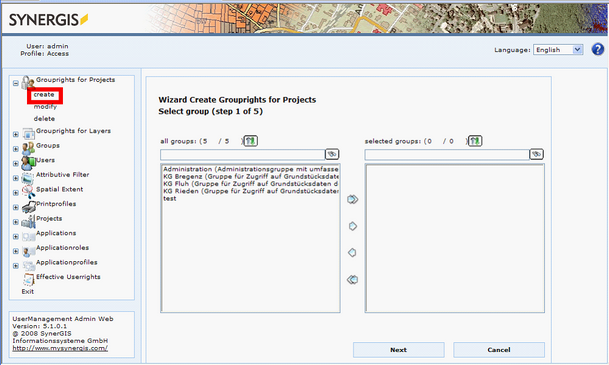Expand the Applicationroles node
This screenshot has height=365, width=609.
point(16,251)
